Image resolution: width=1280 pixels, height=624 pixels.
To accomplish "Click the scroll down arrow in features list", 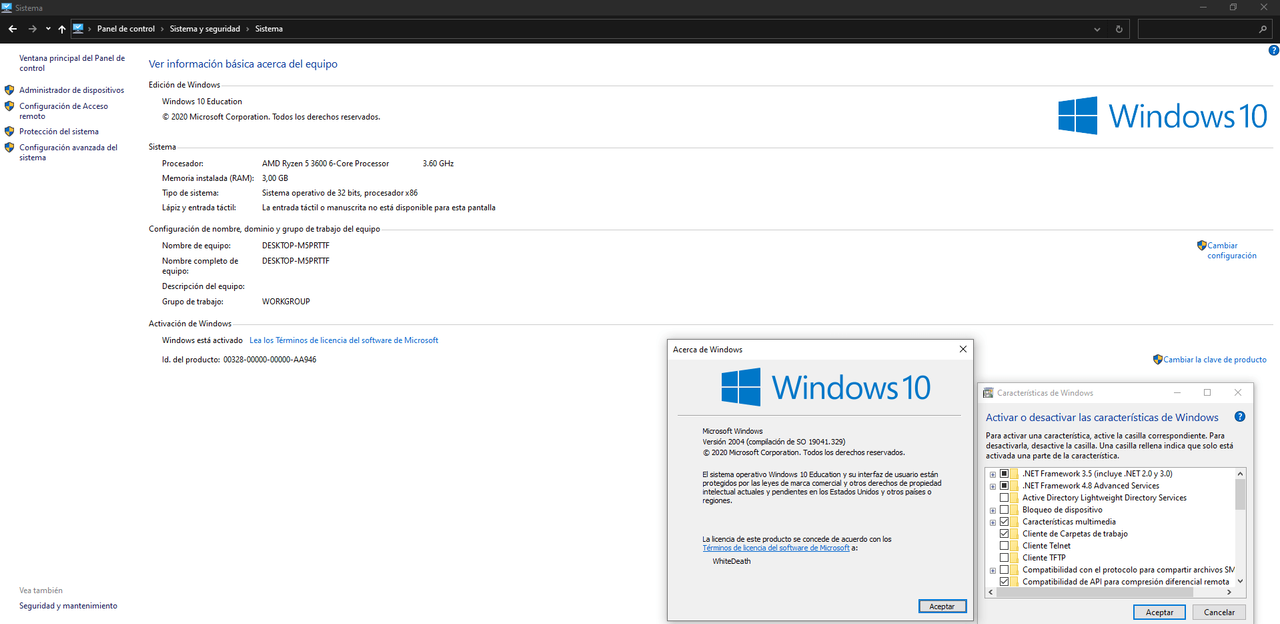I will point(1241,581).
